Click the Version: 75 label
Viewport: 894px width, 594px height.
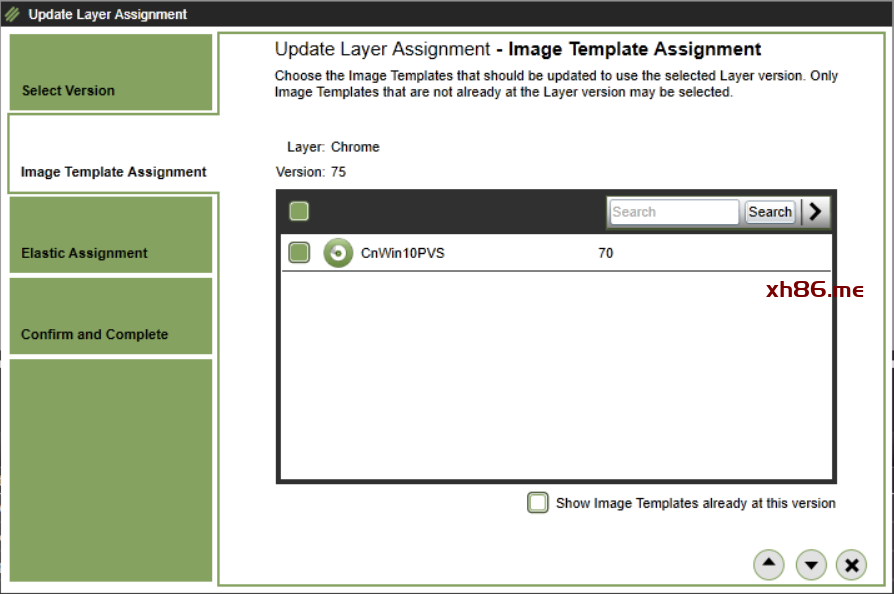click(311, 172)
